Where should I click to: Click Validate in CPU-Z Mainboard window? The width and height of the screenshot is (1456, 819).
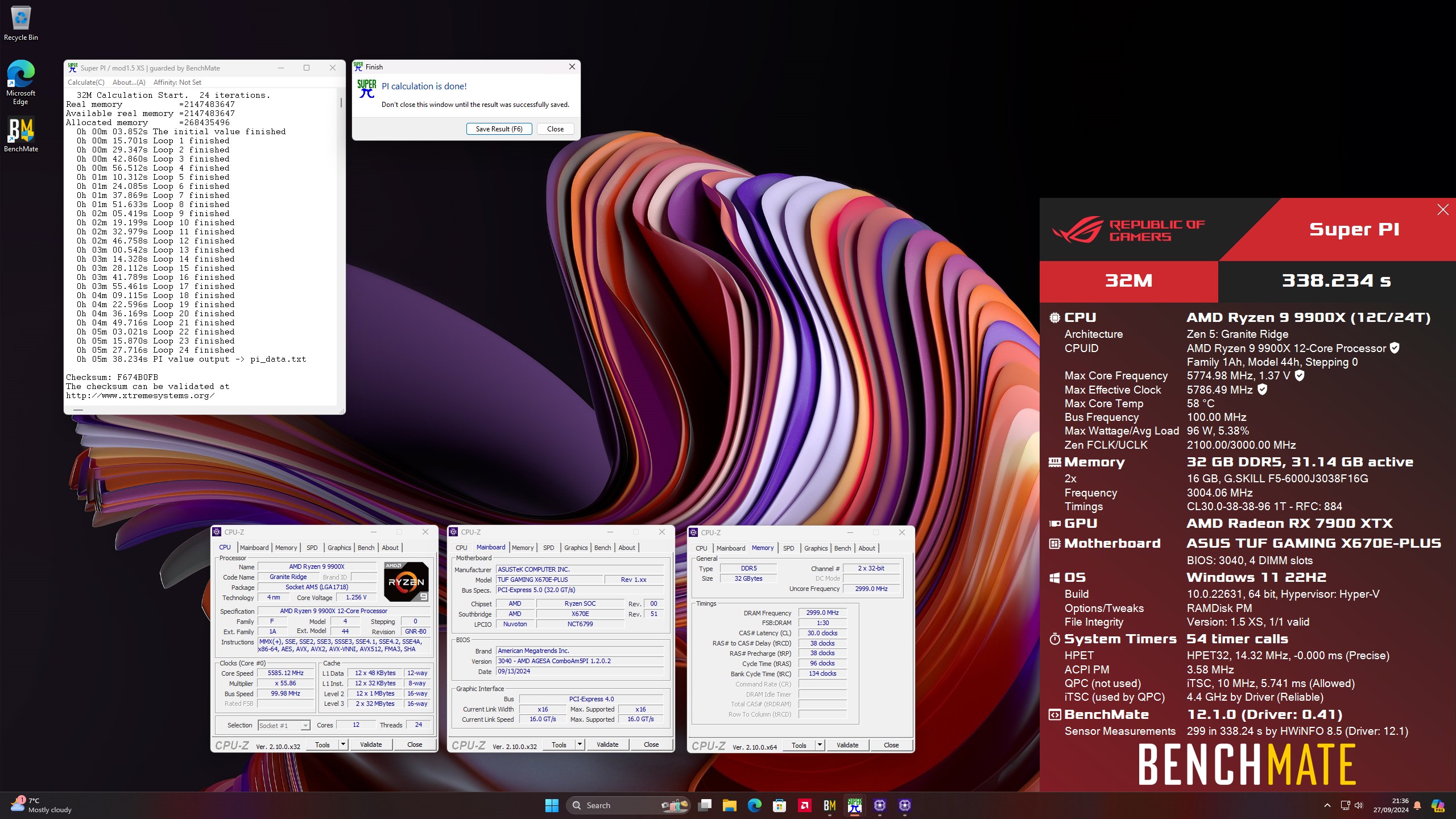tap(607, 744)
